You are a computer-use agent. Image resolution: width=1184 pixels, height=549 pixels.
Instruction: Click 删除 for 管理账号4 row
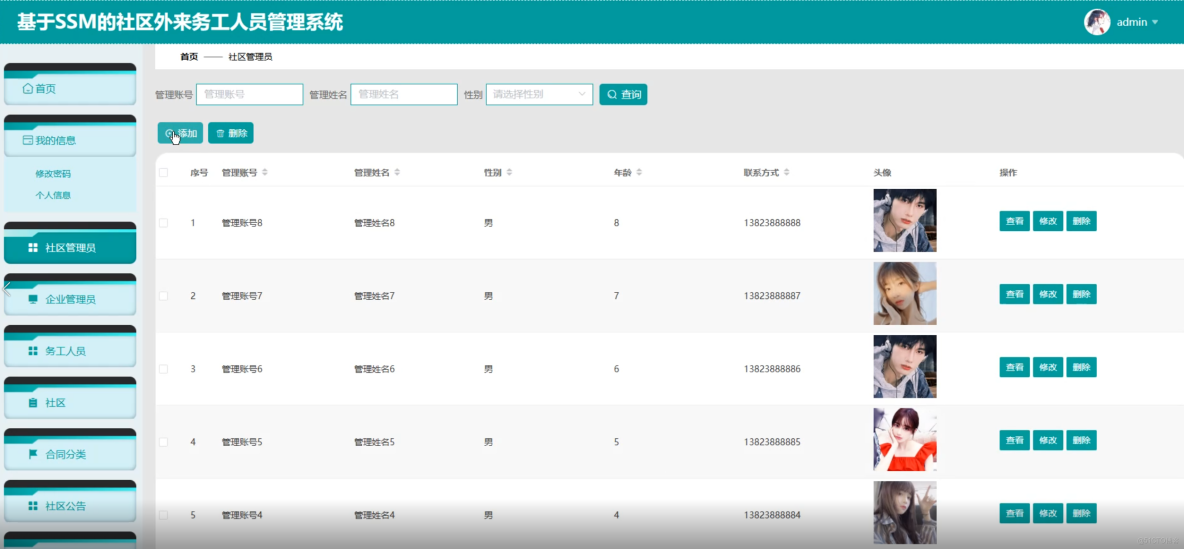[x=1081, y=514]
